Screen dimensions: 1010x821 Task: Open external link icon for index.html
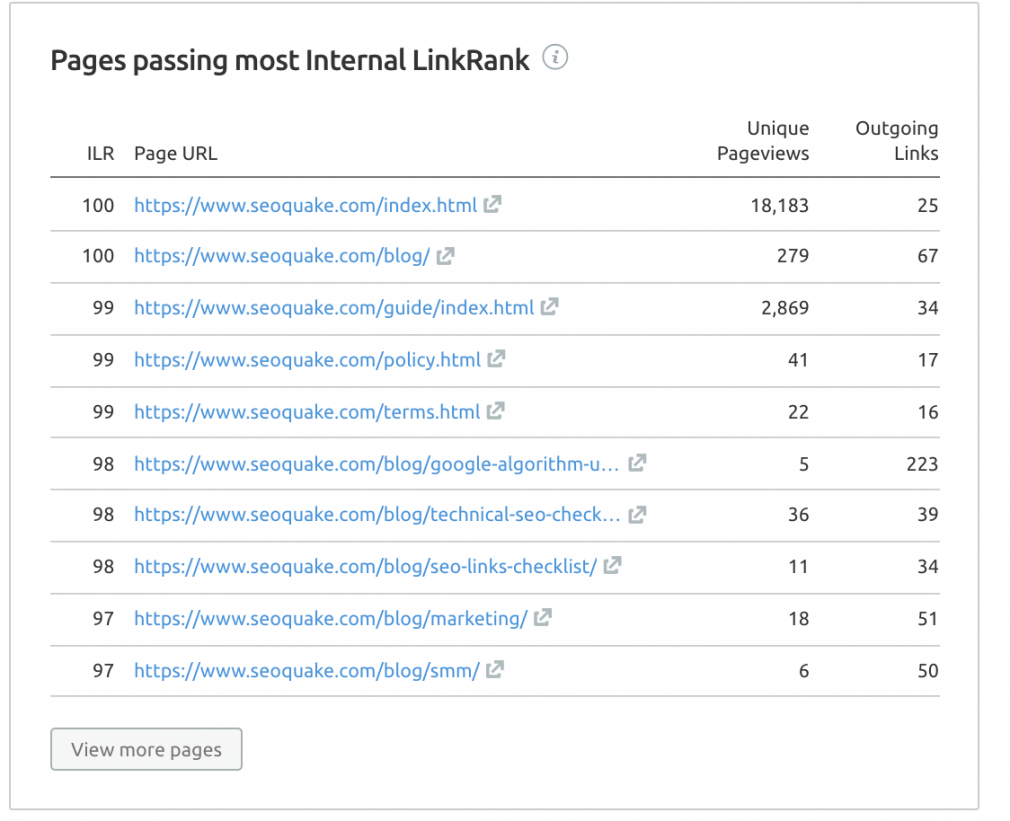[493, 204]
